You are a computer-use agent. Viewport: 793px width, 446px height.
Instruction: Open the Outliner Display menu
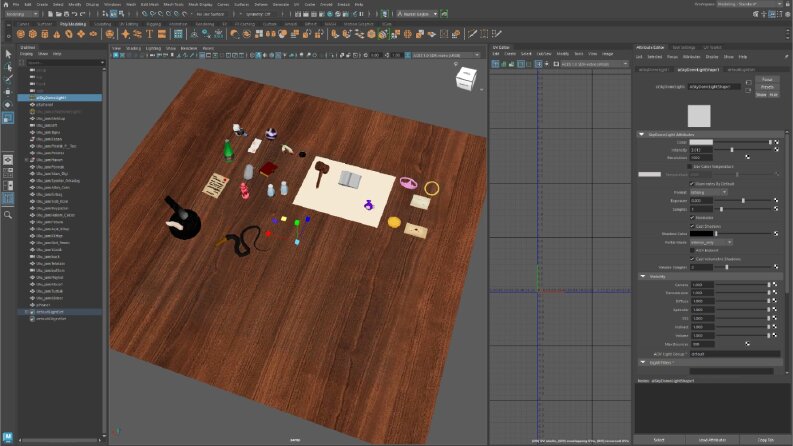click(26, 54)
